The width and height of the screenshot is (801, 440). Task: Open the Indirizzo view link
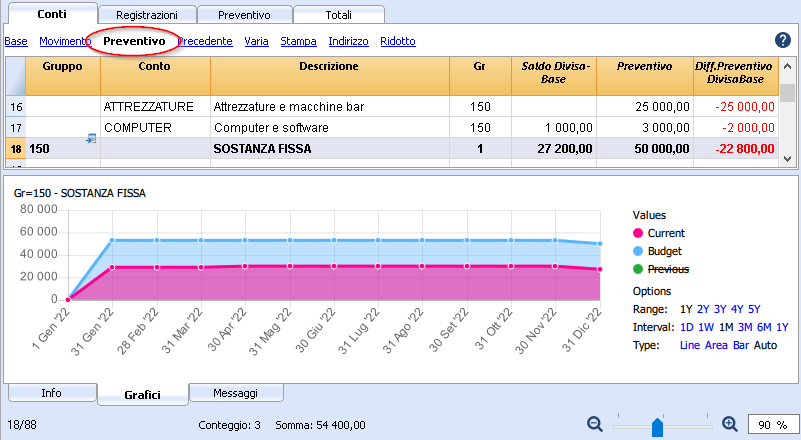pos(348,41)
